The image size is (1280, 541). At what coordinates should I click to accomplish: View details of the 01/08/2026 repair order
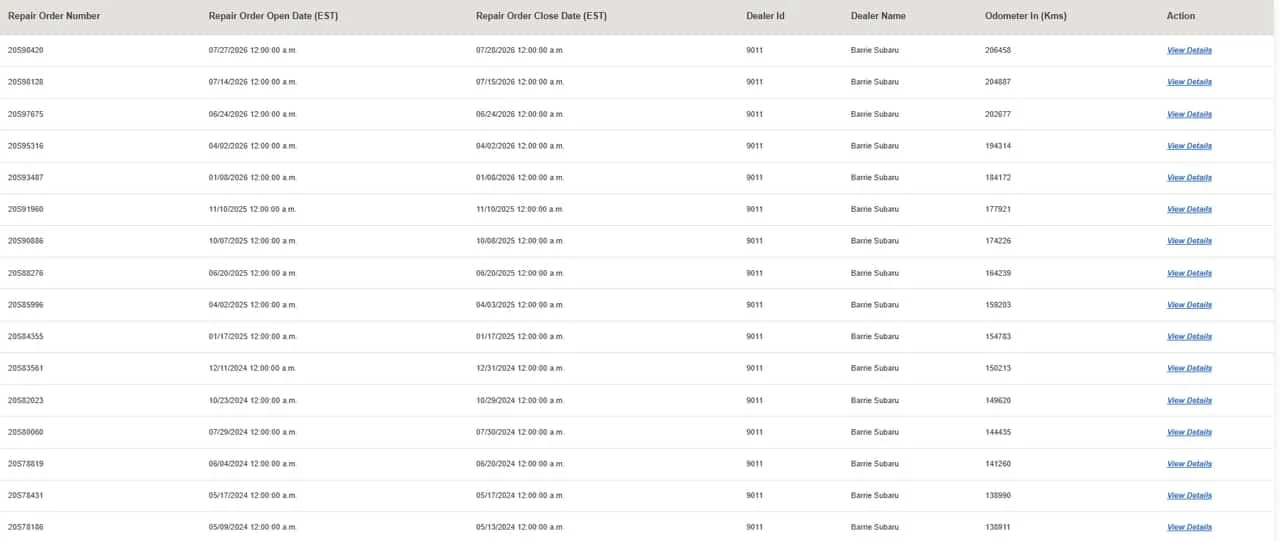pos(1189,178)
